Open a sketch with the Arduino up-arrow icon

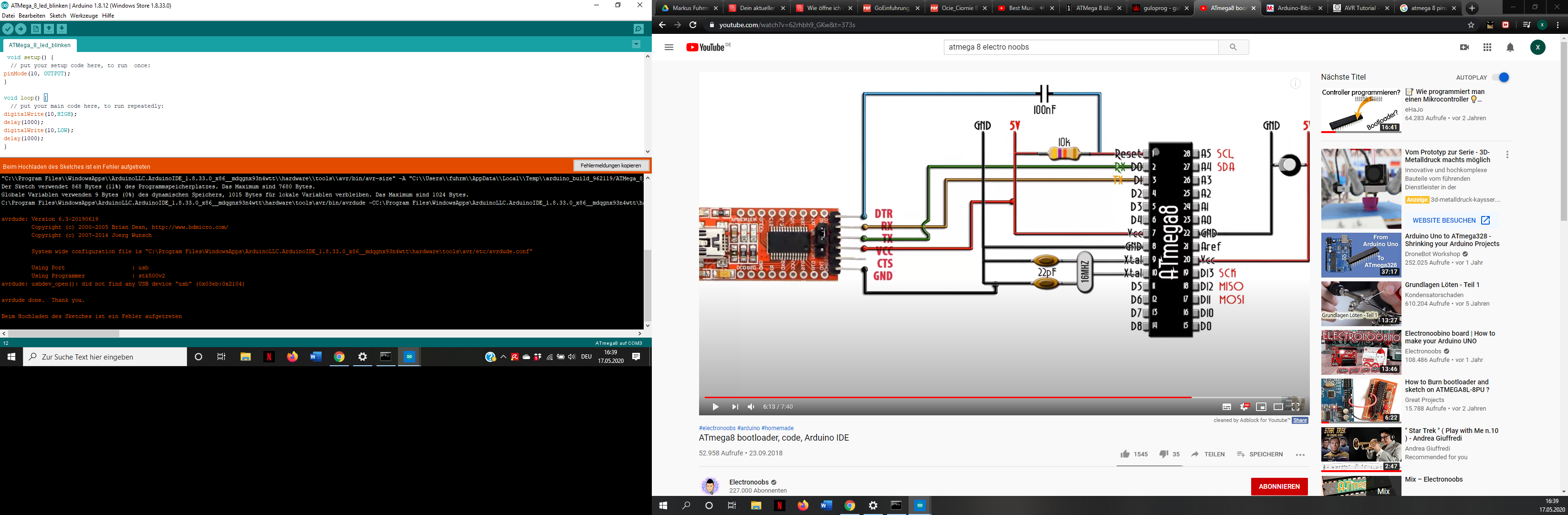click(x=49, y=29)
